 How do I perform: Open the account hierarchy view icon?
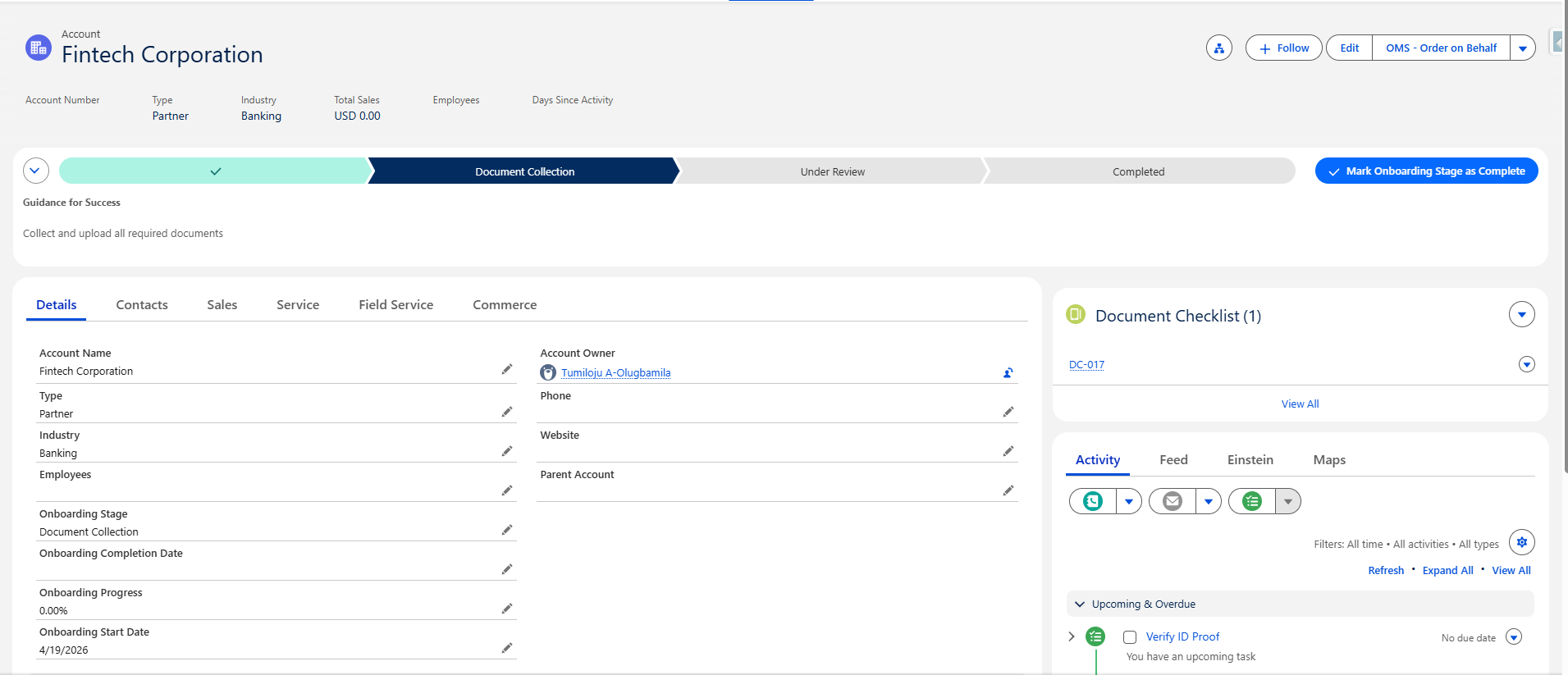click(x=1219, y=48)
